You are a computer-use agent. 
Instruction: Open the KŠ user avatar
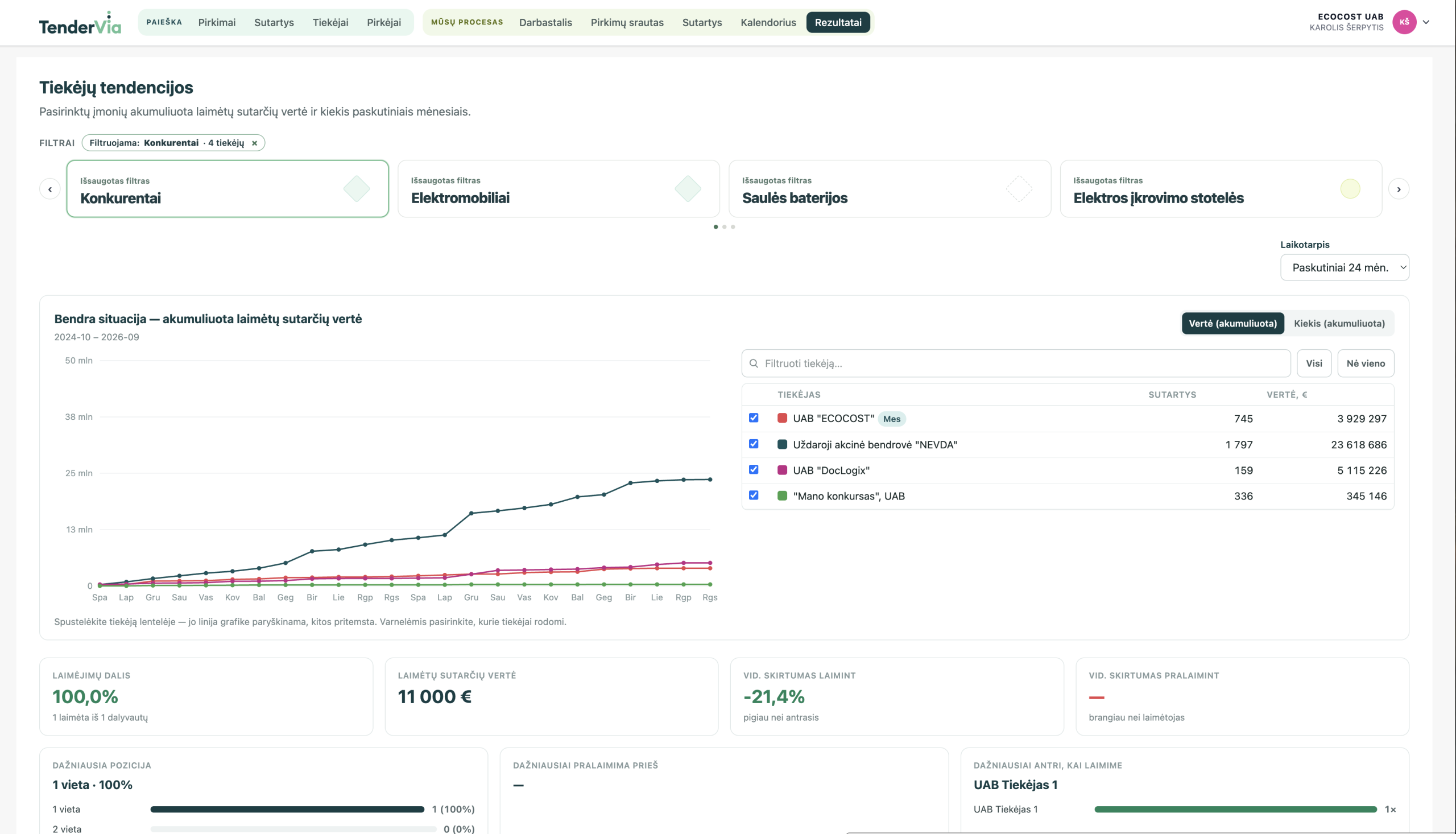[x=1404, y=22]
